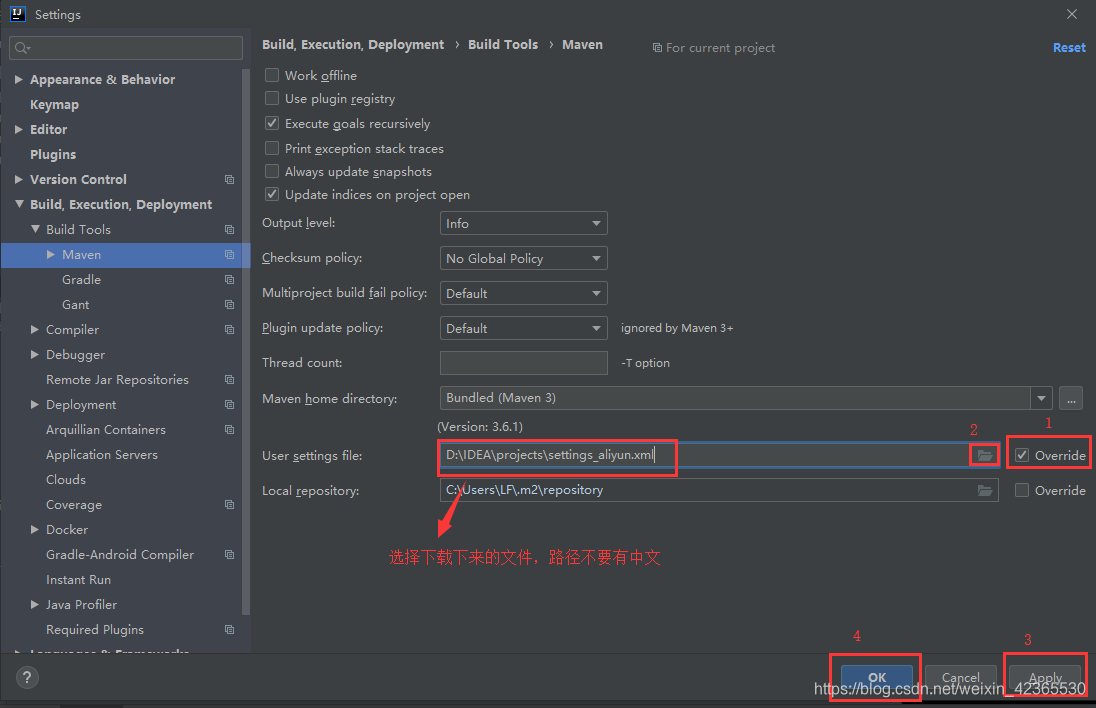Click project-level icon next to Build Tools
Screen dimensions: 1096x708
tap(229, 229)
